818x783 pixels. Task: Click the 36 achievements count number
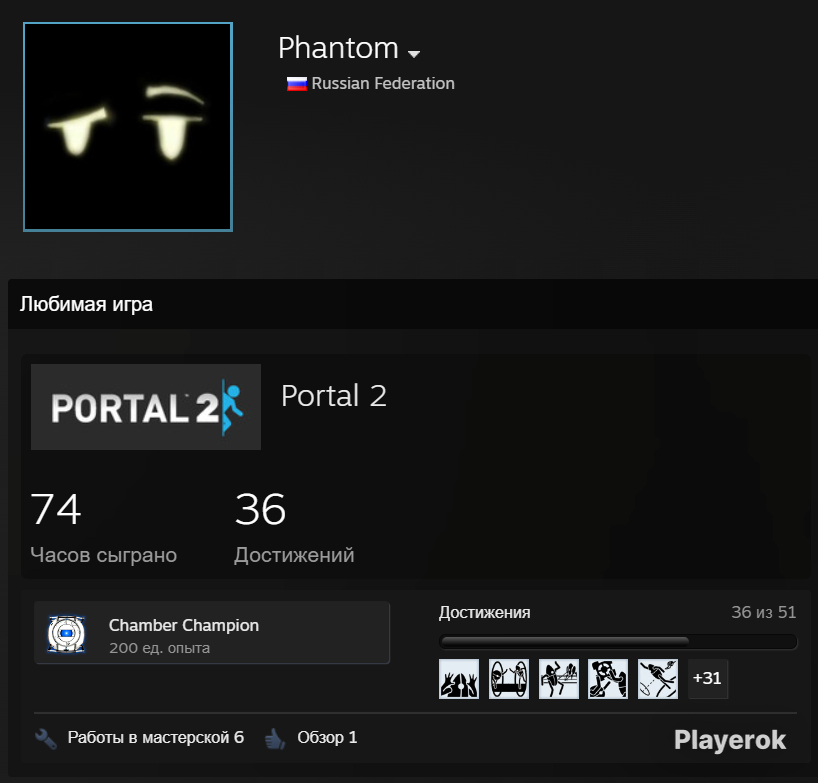pyautogui.click(x=260, y=509)
